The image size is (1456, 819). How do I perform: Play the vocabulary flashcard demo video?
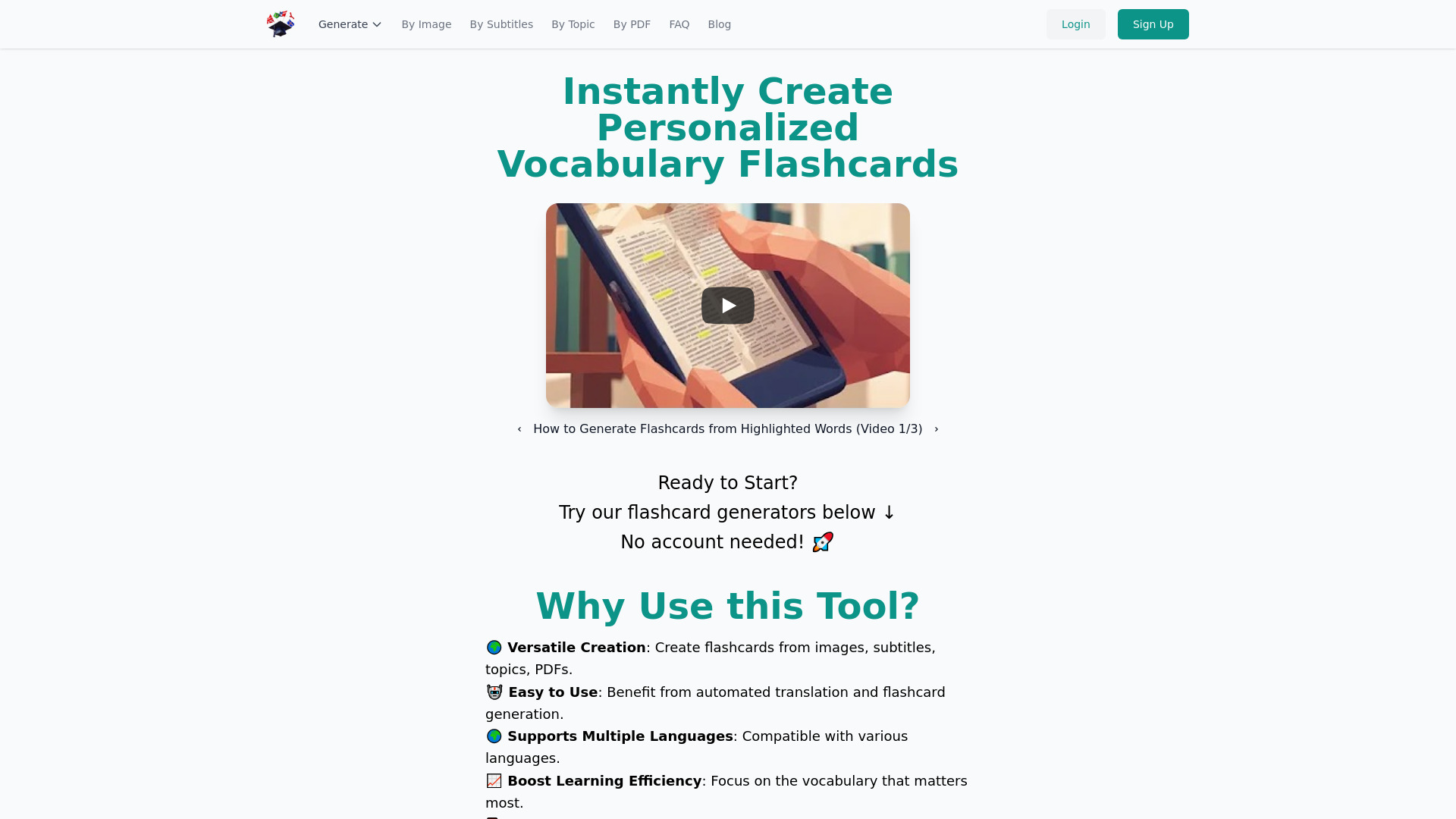click(727, 305)
